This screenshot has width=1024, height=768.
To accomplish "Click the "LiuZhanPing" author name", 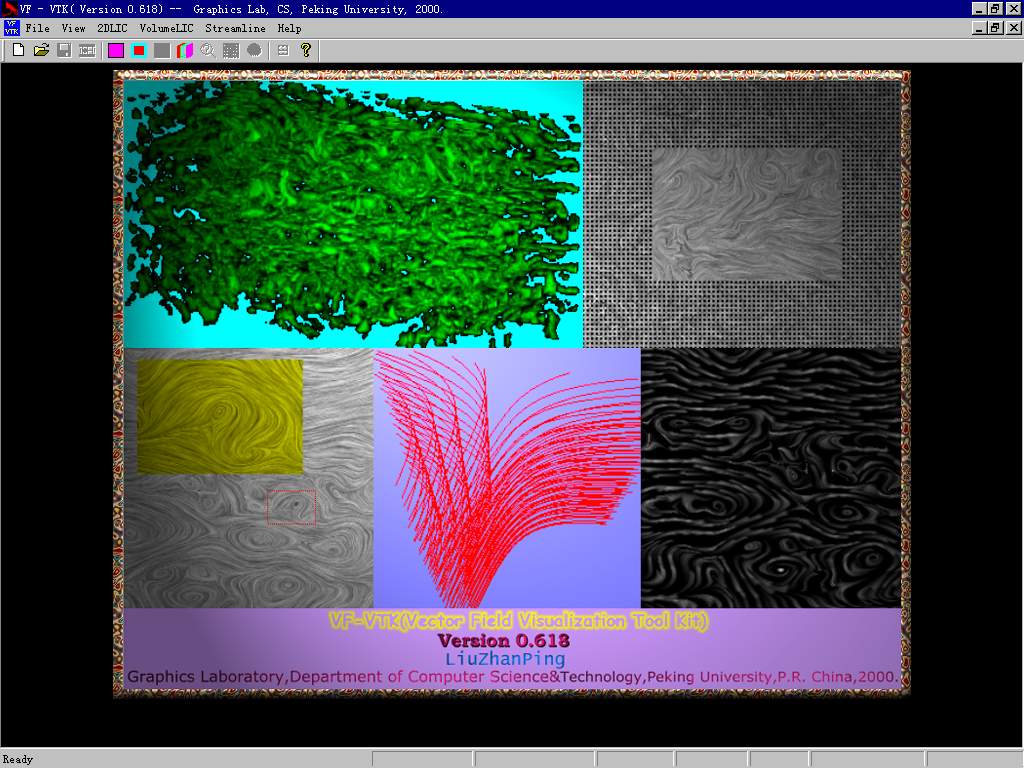I will pos(505,658).
